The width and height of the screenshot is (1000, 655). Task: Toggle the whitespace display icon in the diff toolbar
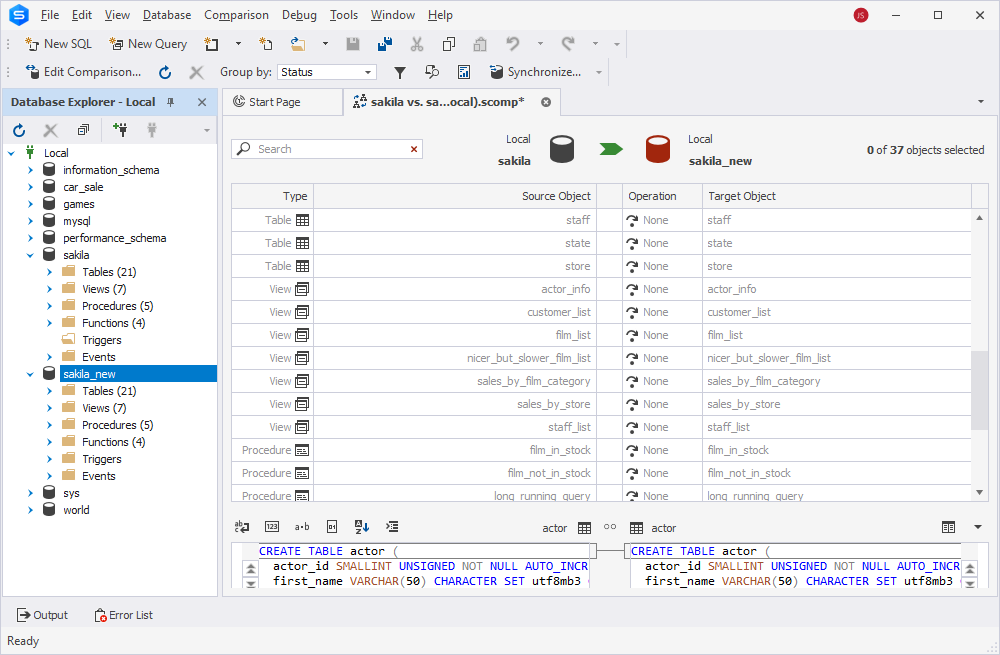coord(302,527)
